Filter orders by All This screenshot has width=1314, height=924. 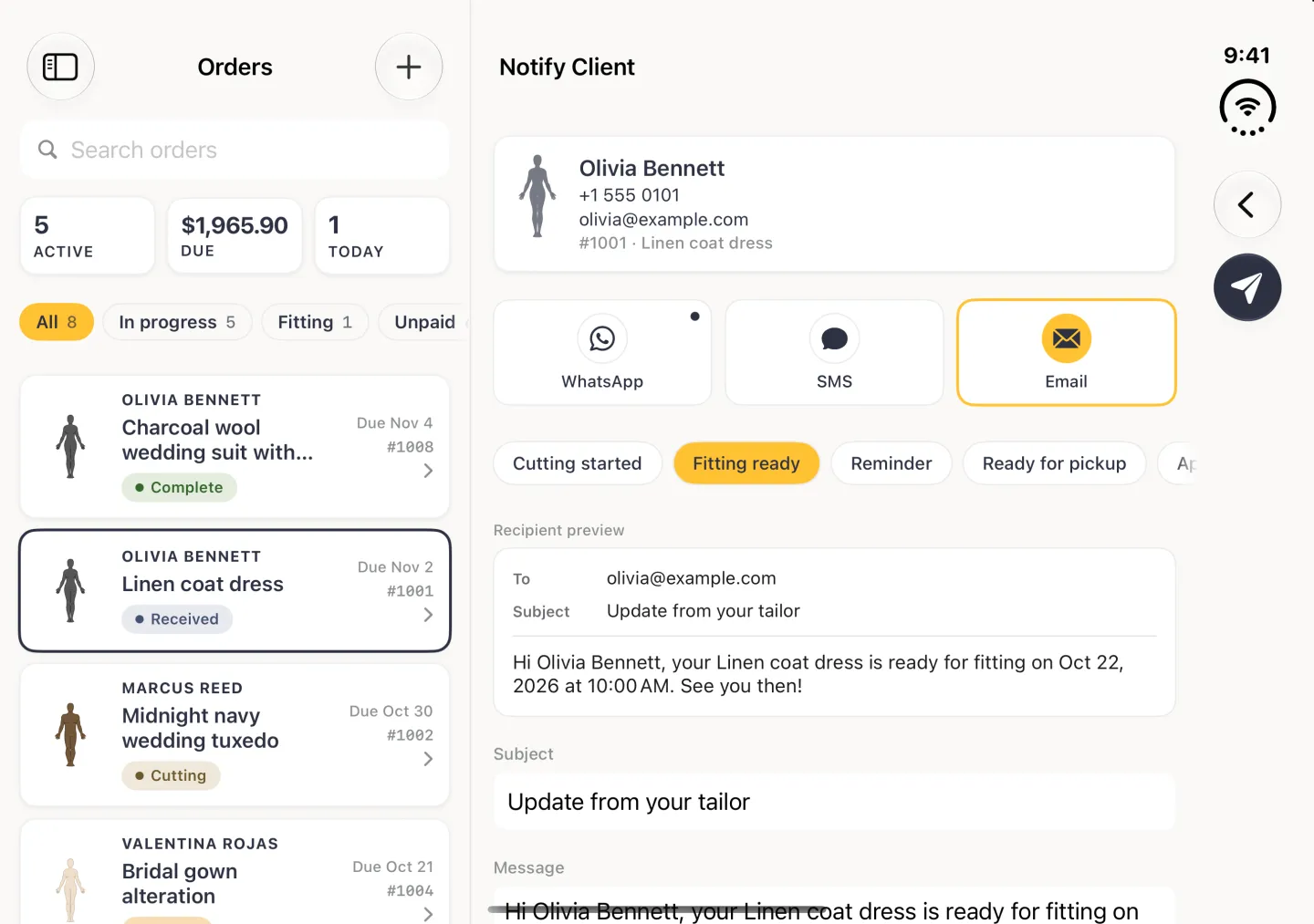[x=57, y=322]
